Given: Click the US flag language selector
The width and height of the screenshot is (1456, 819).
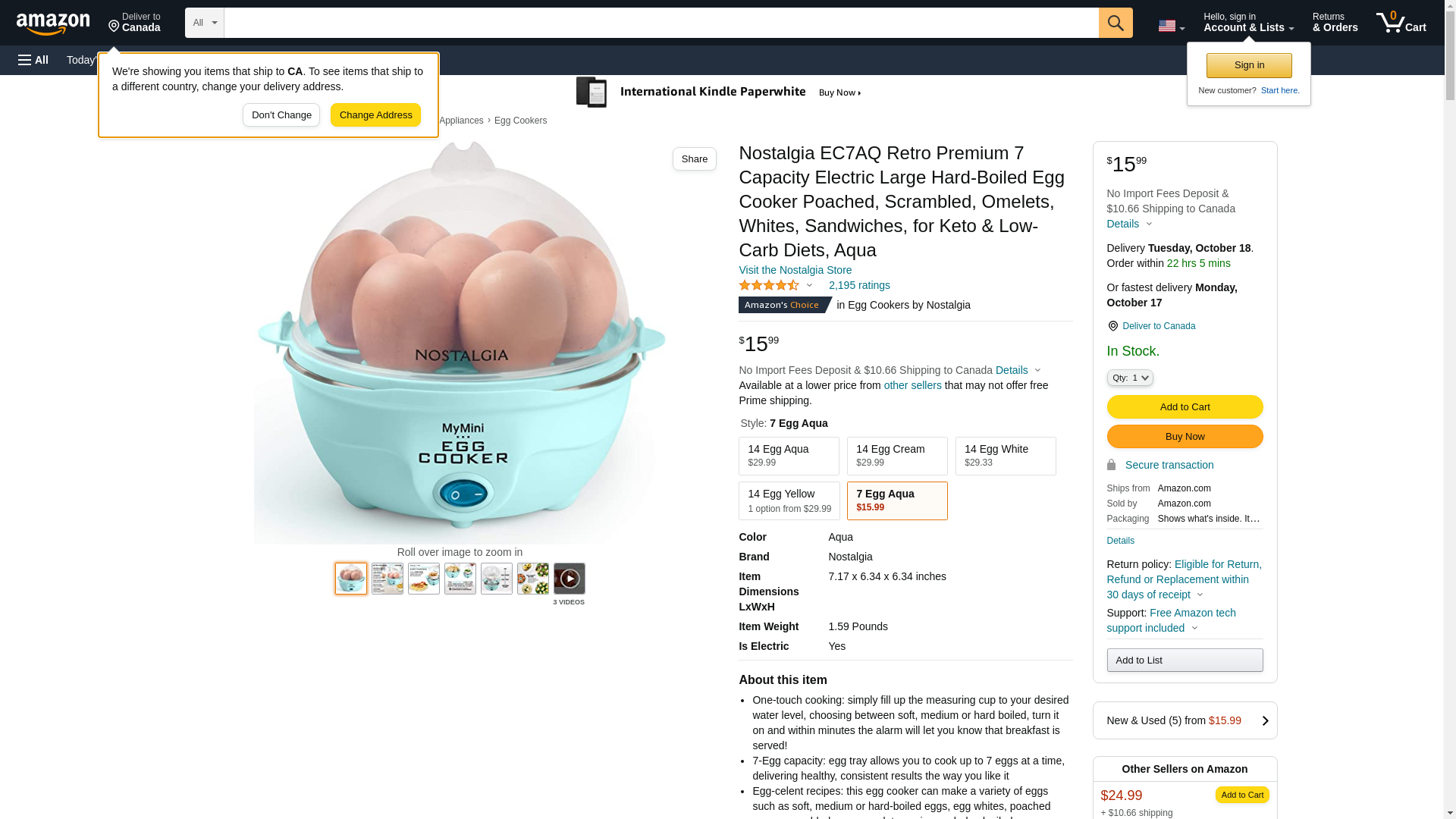Looking at the screenshot, I should [x=1170, y=26].
